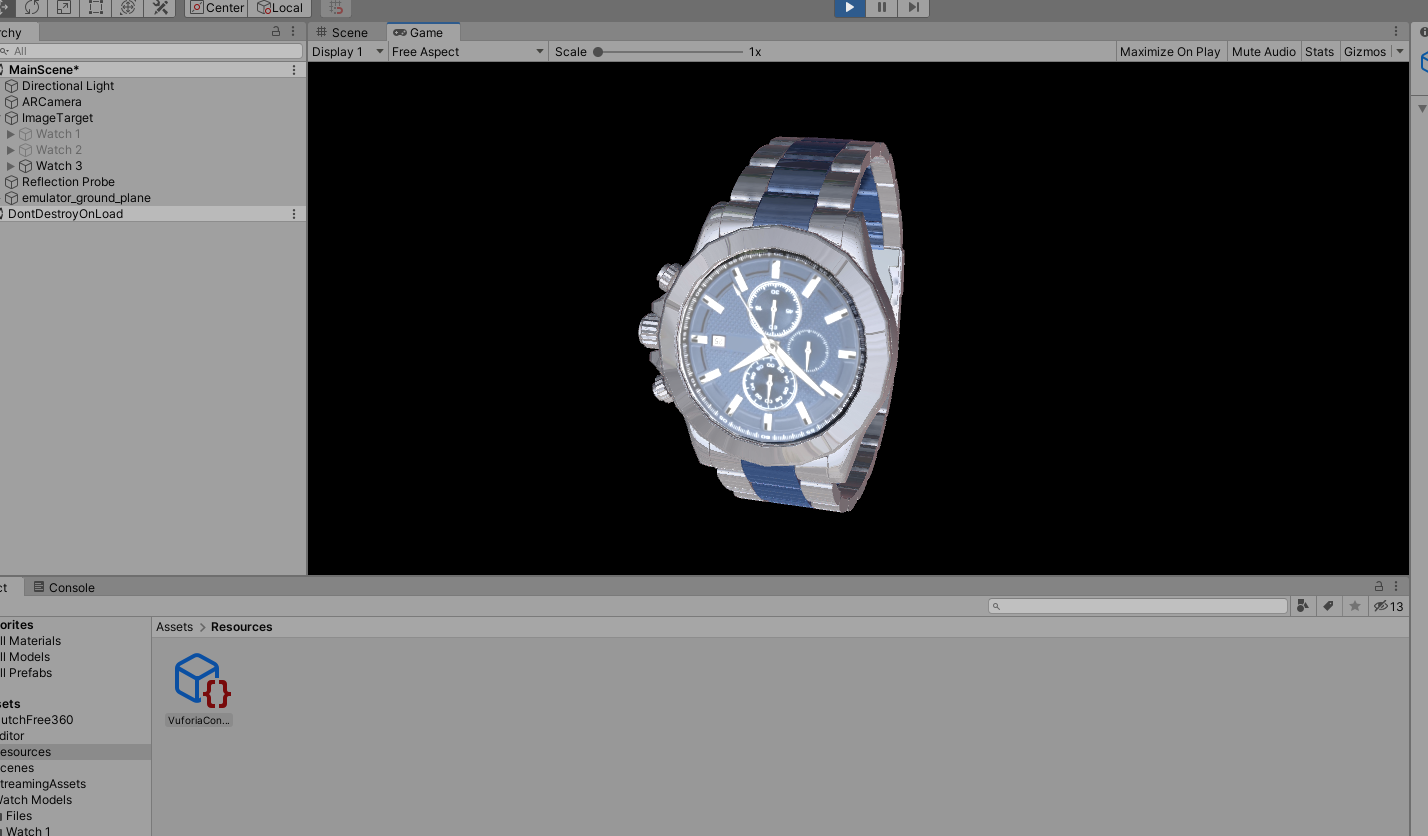Image resolution: width=1428 pixels, height=836 pixels.
Task: Switch to the Scene tab
Action: pos(343,32)
